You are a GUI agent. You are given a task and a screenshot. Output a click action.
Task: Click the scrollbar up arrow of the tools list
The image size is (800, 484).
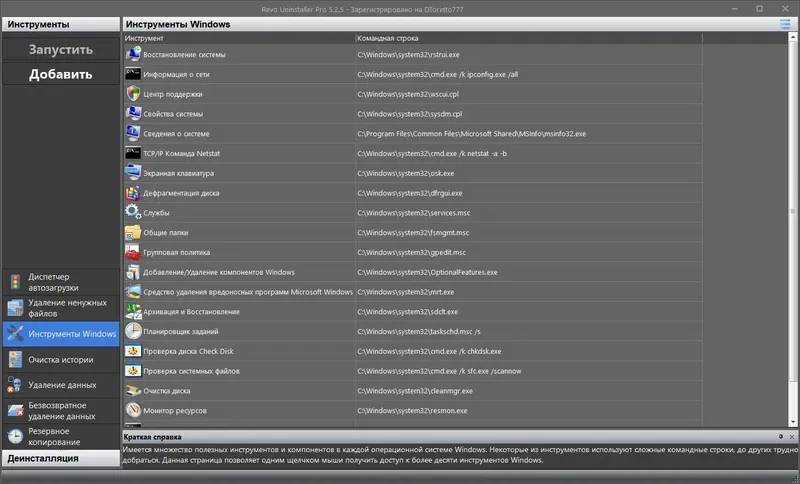[x=793, y=37]
